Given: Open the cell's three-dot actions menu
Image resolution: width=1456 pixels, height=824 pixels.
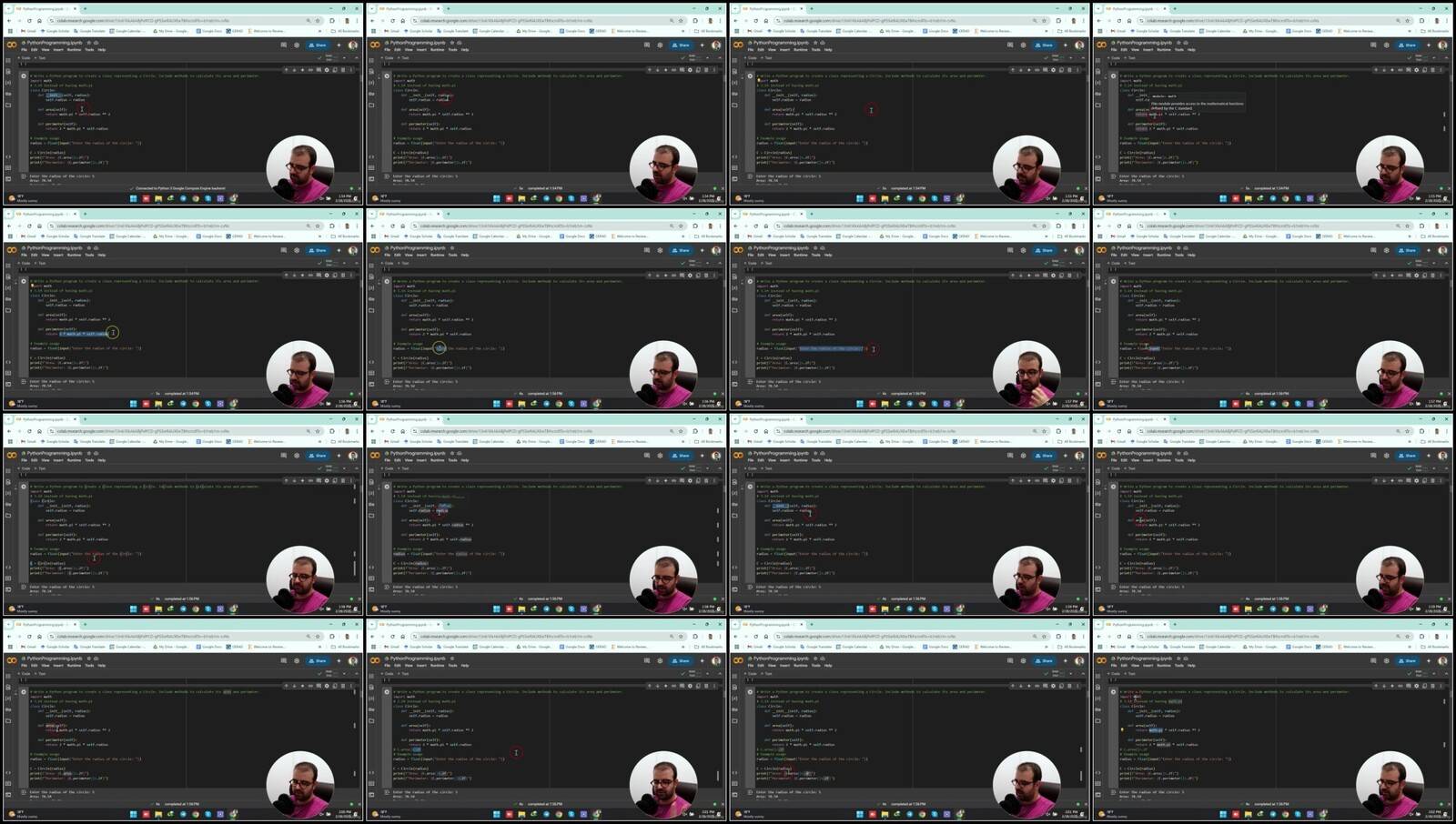Looking at the screenshot, I should [x=351, y=70].
